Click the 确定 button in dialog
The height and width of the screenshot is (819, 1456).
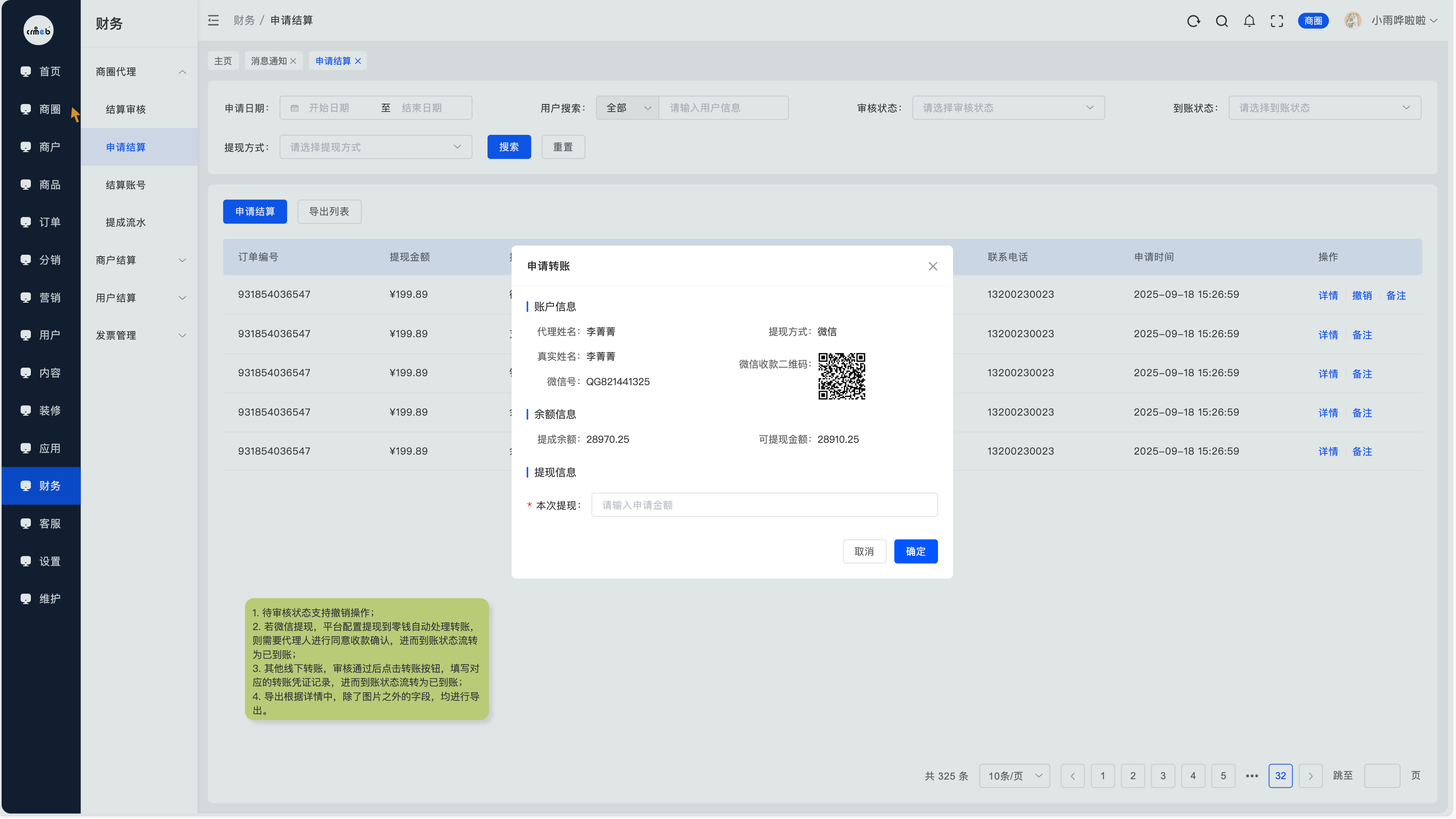[915, 552]
